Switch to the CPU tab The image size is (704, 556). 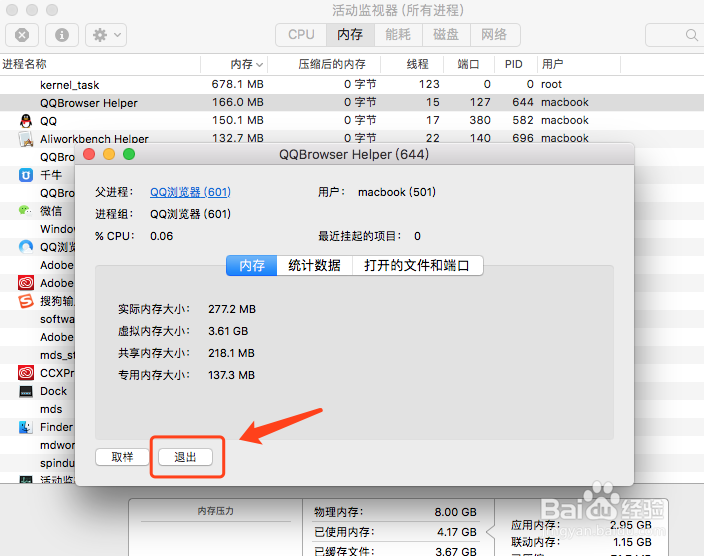(301, 35)
